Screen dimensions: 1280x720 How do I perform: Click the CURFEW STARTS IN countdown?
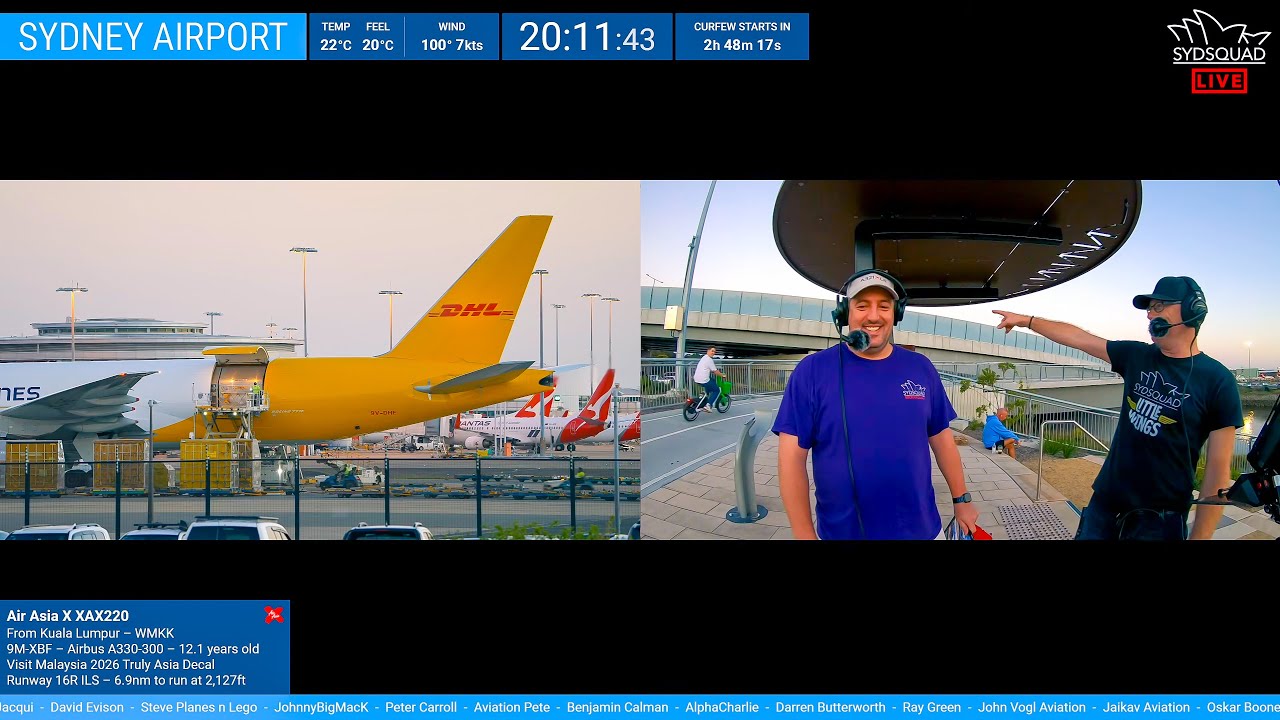pyautogui.click(x=742, y=37)
